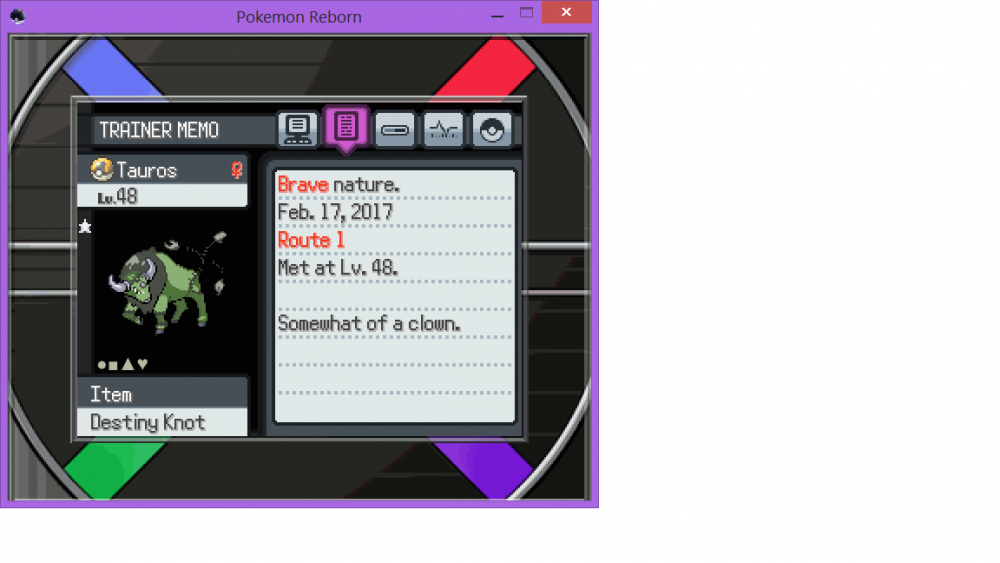
Task: Switch to the Skills bar page icon
Action: [x=394, y=130]
